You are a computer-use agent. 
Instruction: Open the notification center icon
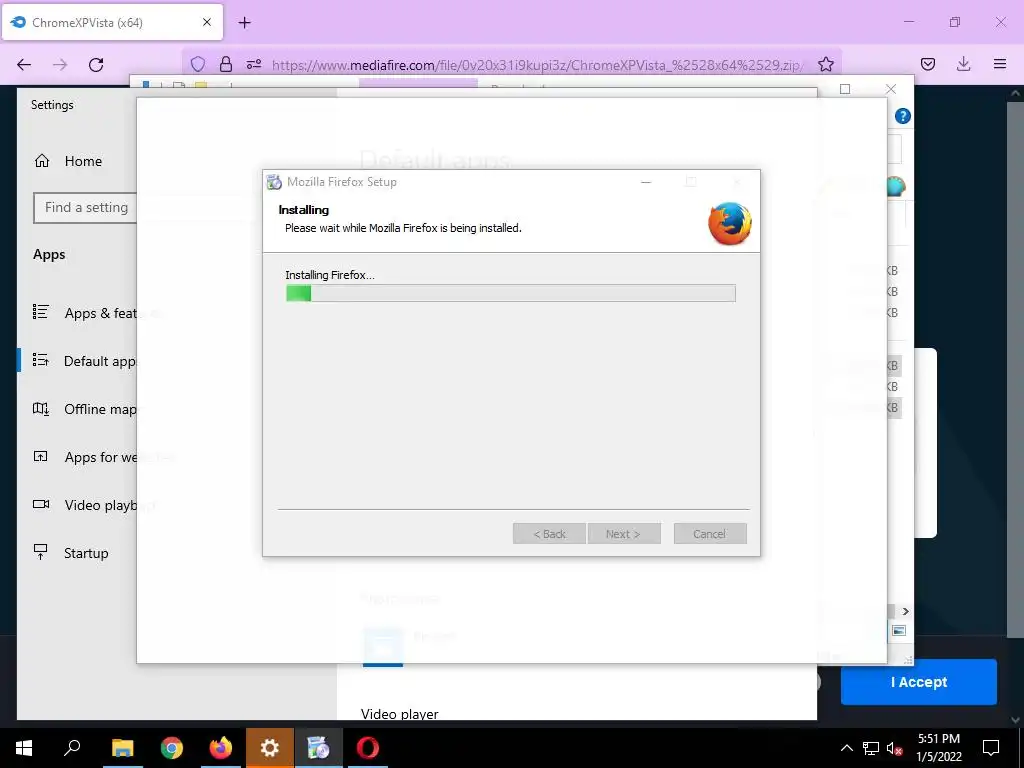[x=991, y=748]
